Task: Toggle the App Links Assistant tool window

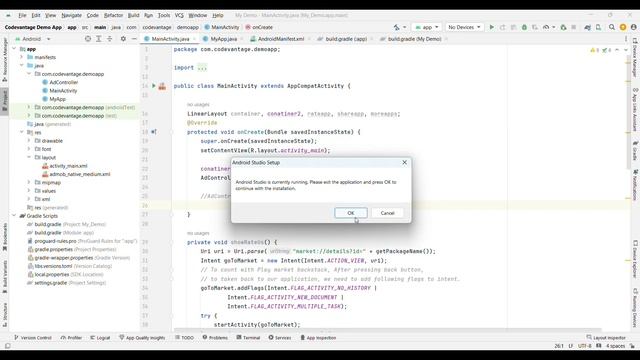Action: point(635,110)
